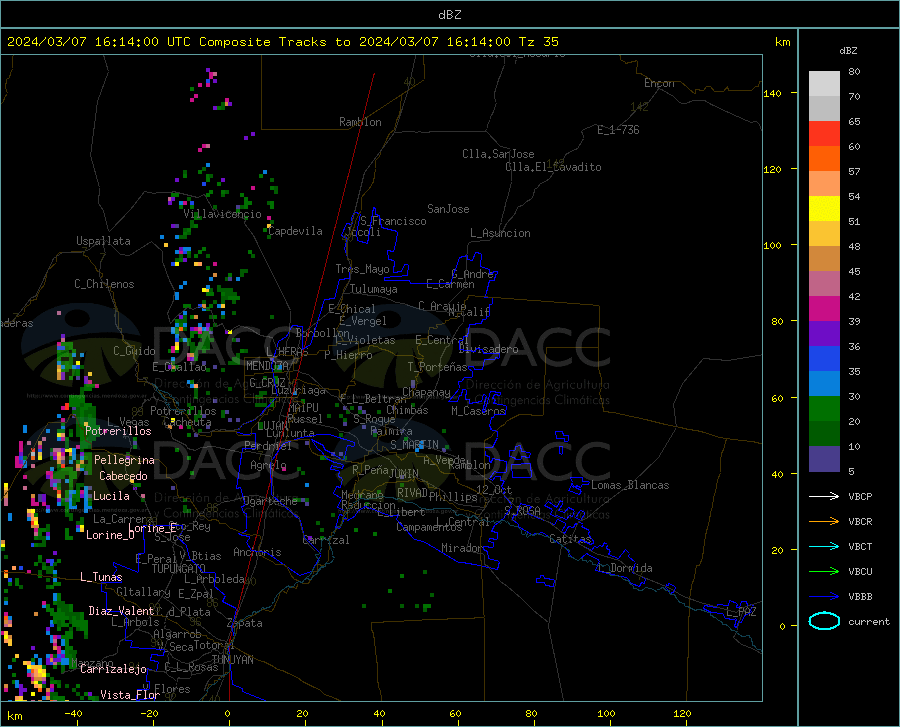This screenshot has width=900, height=727.
Task: Click the Divisadero label on map
Action: pos(488,349)
